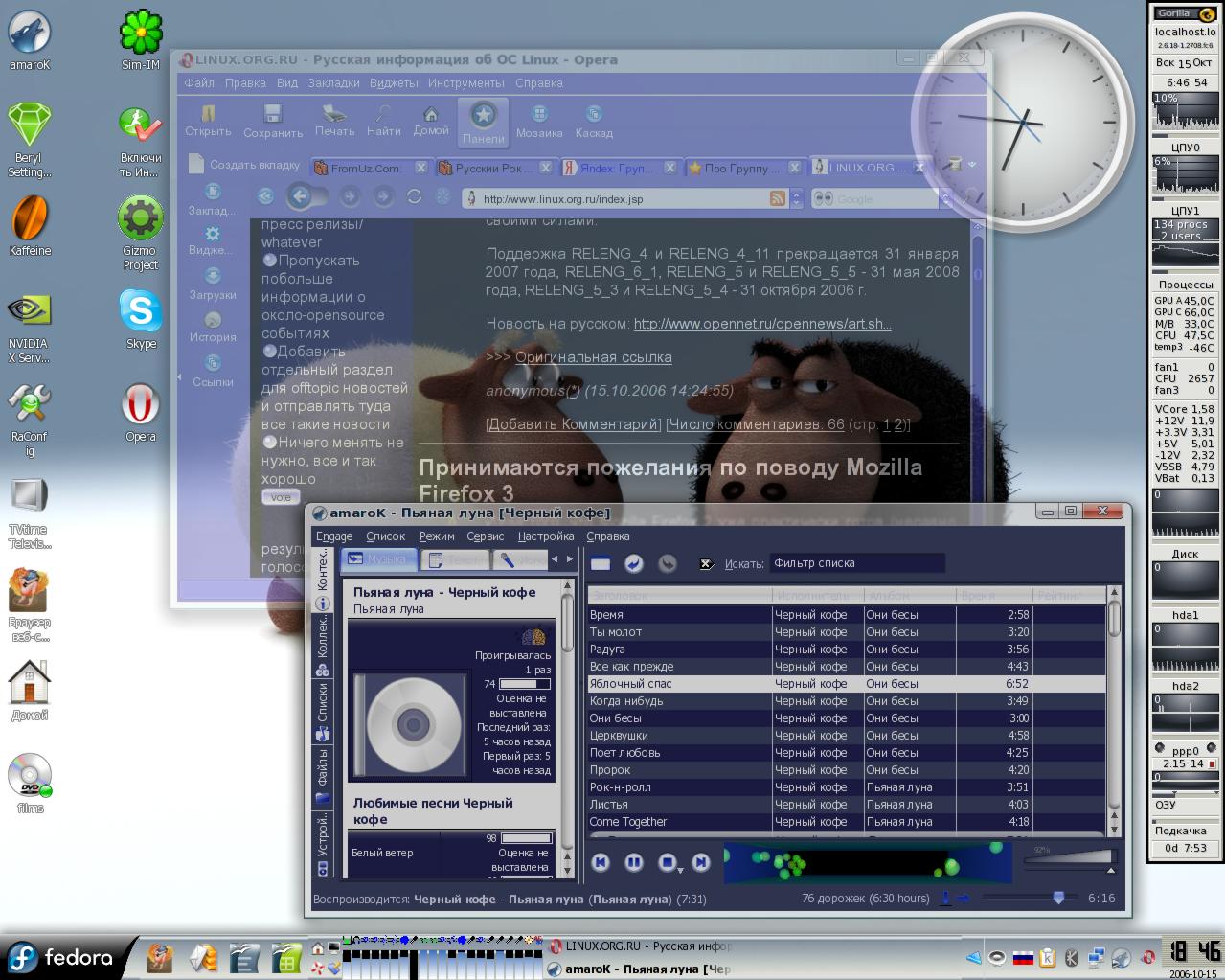Click the amaroK playlist filter field
This screenshot has width=1225, height=980.
(x=856, y=563)
